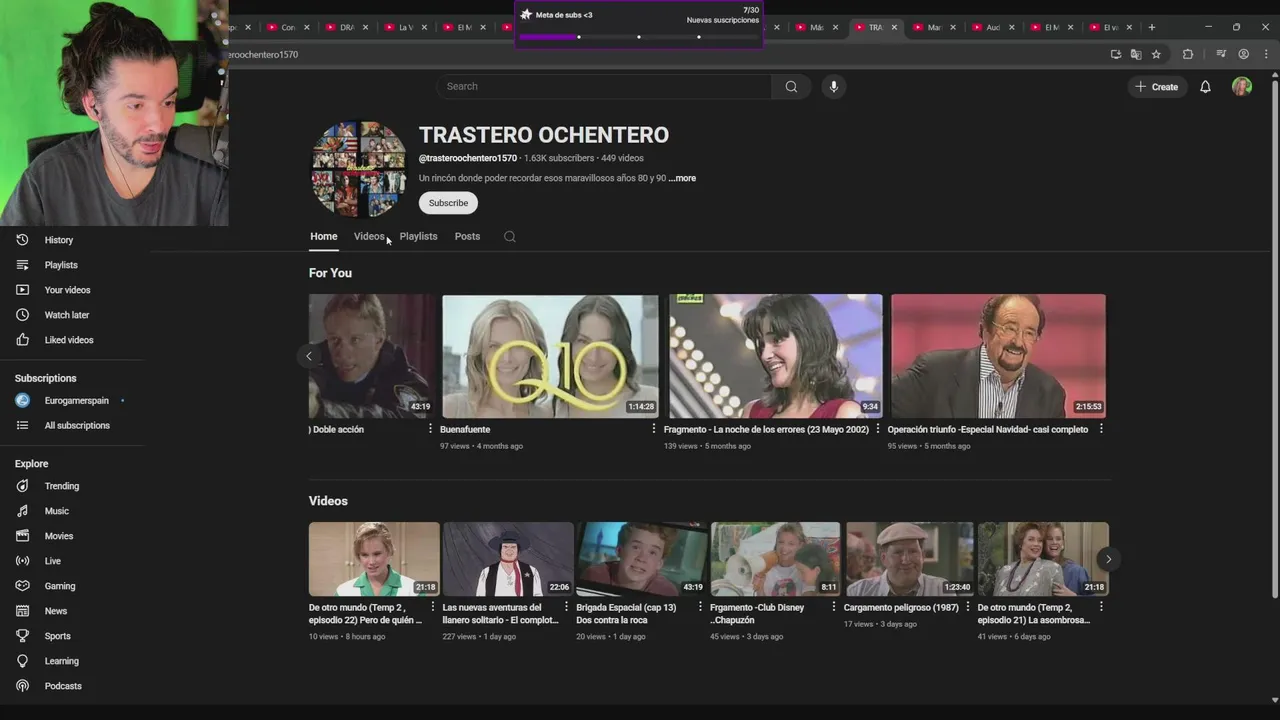This screenshot has height=720, width=1280.
Task: Open a new browser tab
Action: click(x=1151, y=27)
